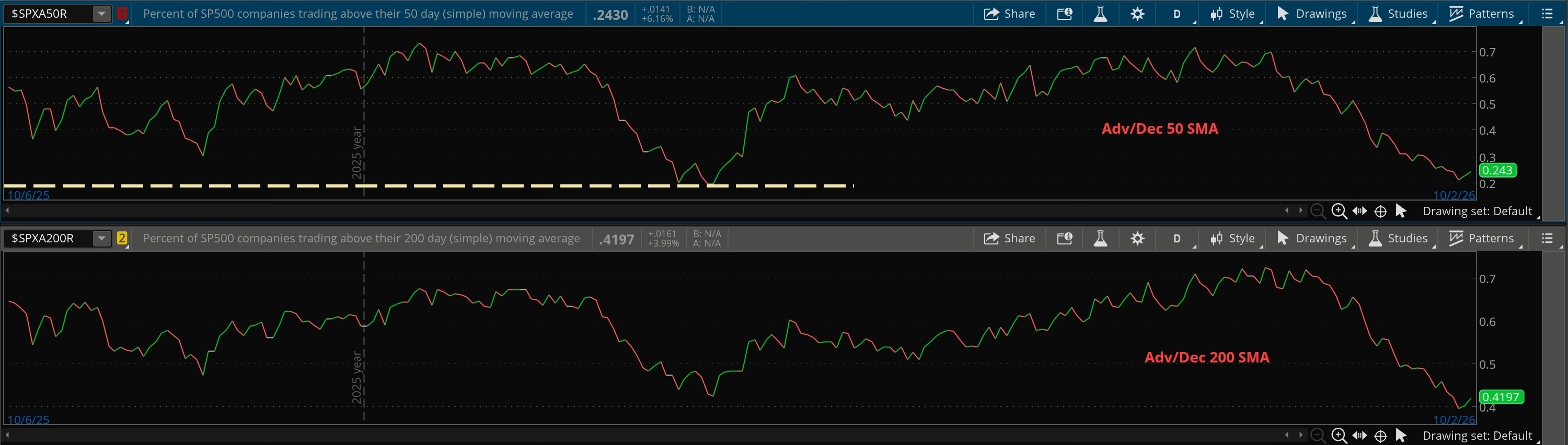Open the Drawings menu on $SPXA50R chart
Viewport: 1568px width, 445px height.
click(1312, 14)
